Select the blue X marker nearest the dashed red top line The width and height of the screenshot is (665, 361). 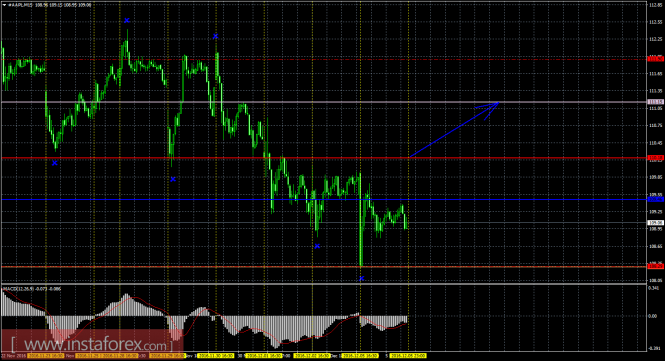pos(215,36)
